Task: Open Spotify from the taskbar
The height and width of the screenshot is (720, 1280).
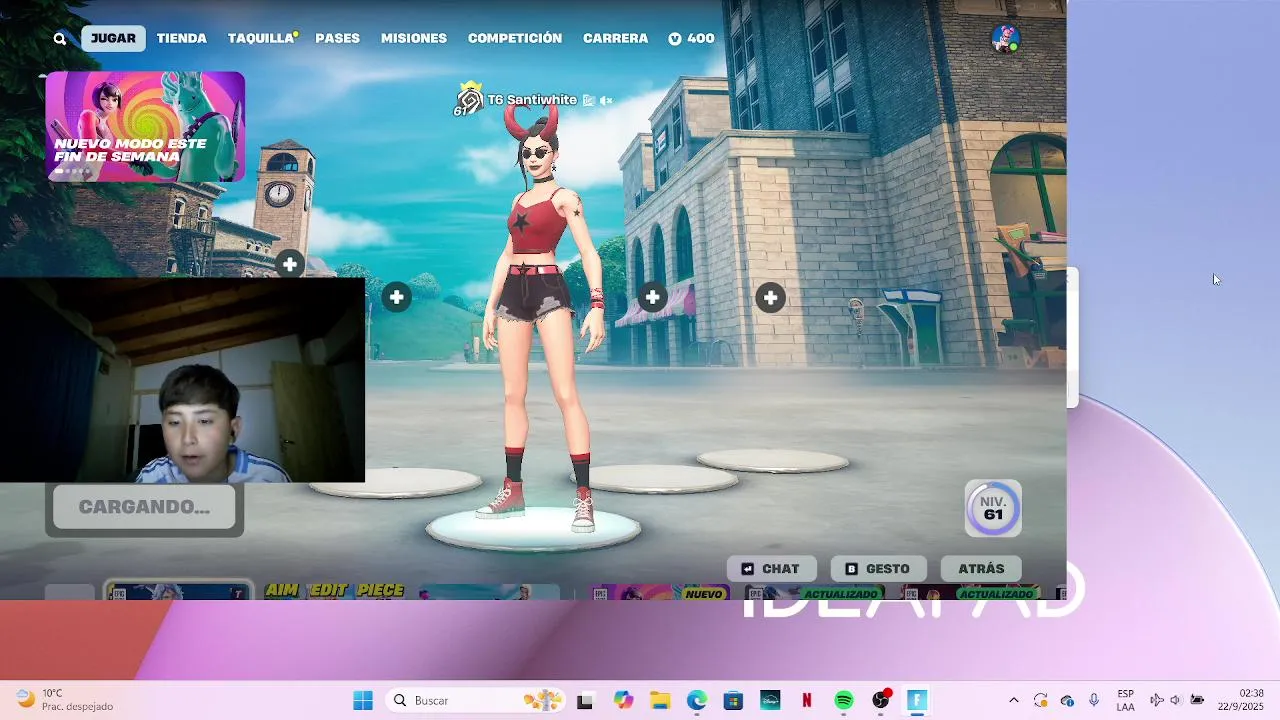Action: coord(844,700)
